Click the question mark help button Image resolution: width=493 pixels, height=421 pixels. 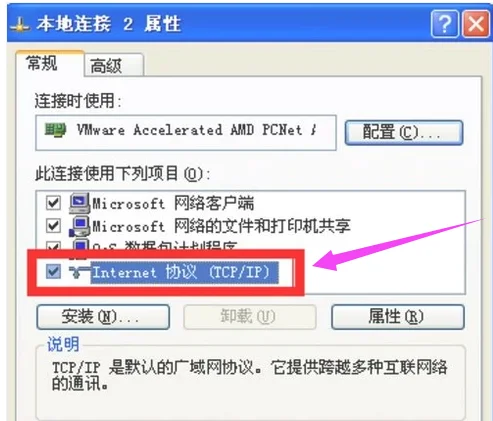click(x=445, y=24)
